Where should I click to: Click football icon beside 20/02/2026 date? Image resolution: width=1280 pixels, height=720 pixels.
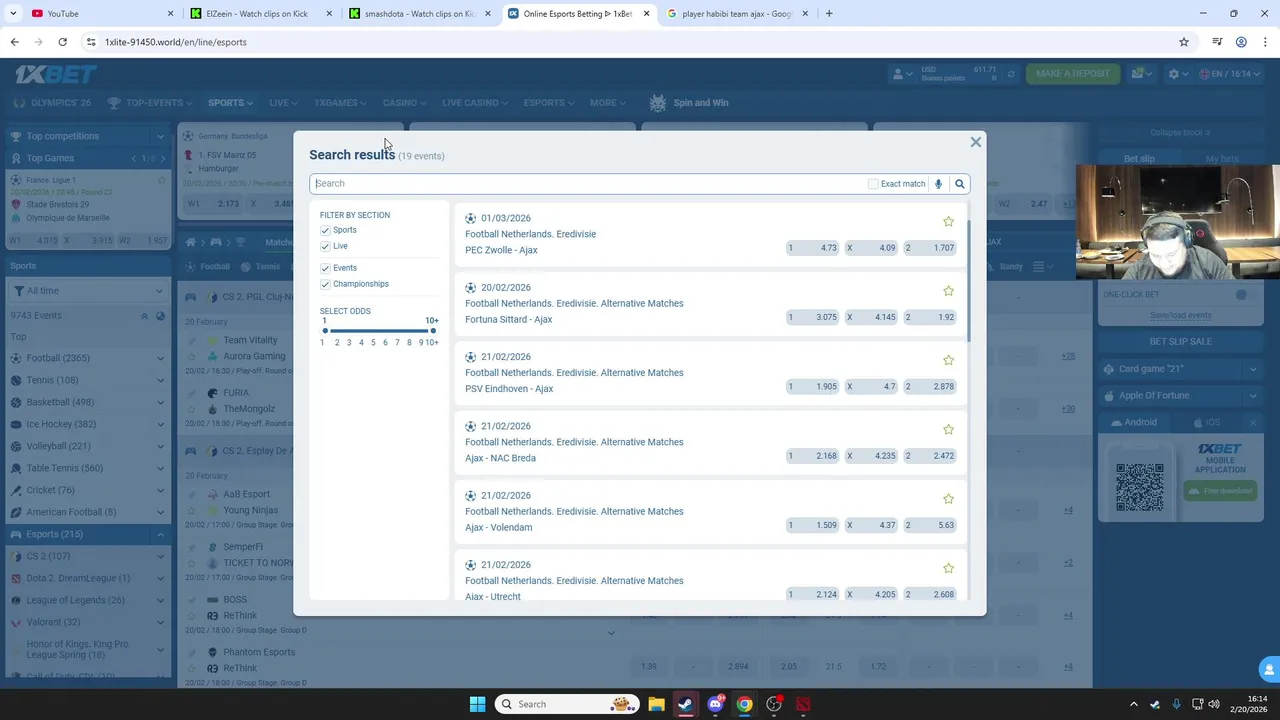pyautogui.click(x=470, y=287)
